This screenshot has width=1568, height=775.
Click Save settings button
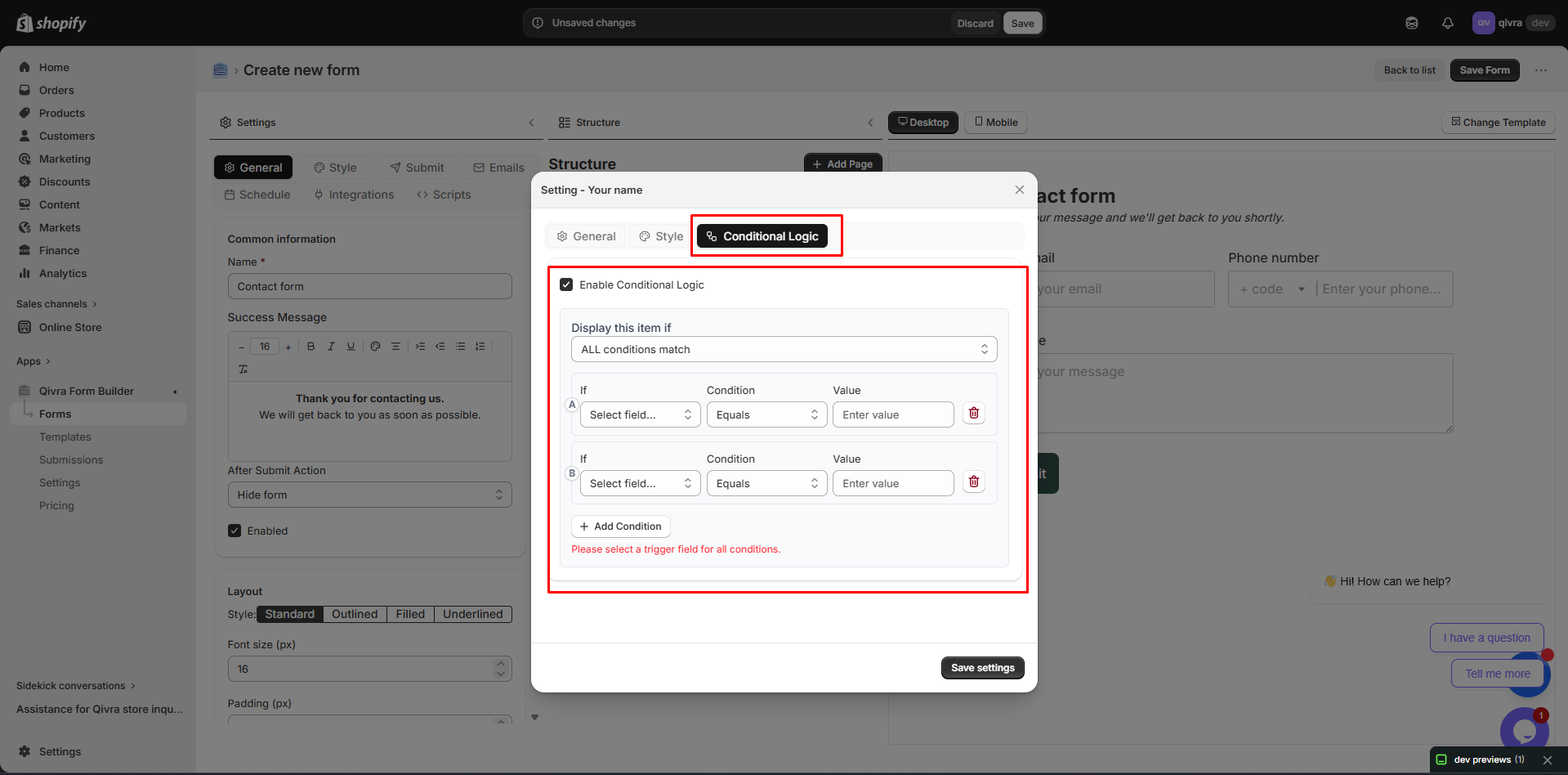tap(982, 668)
